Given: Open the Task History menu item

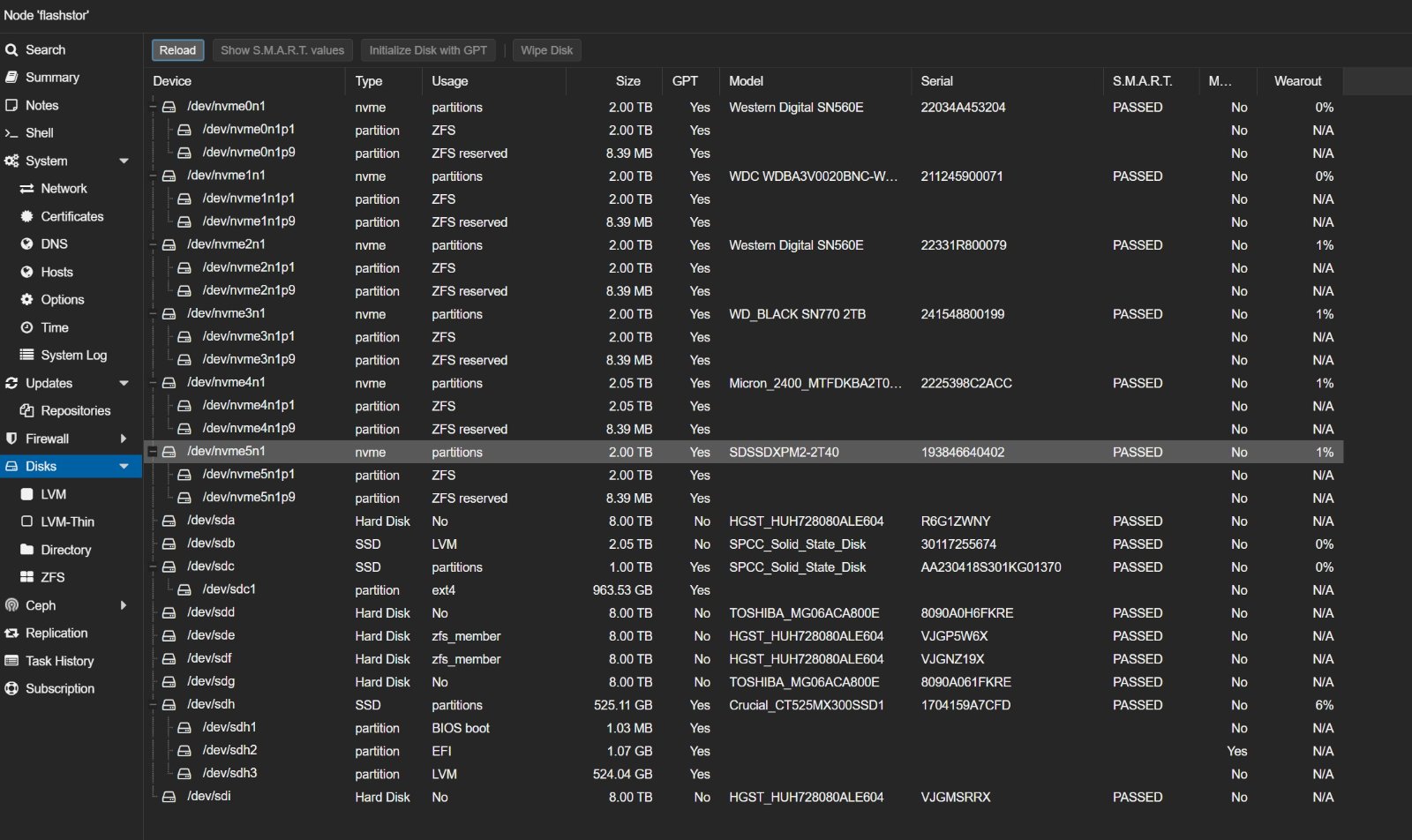Looking at the screenshot, I should [71, 661].
